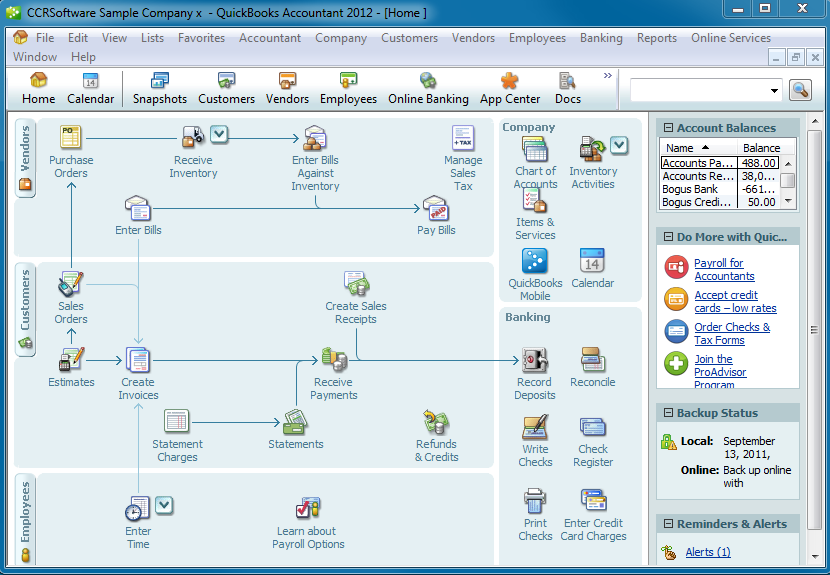Click Write Checks icon

point(535,427)
